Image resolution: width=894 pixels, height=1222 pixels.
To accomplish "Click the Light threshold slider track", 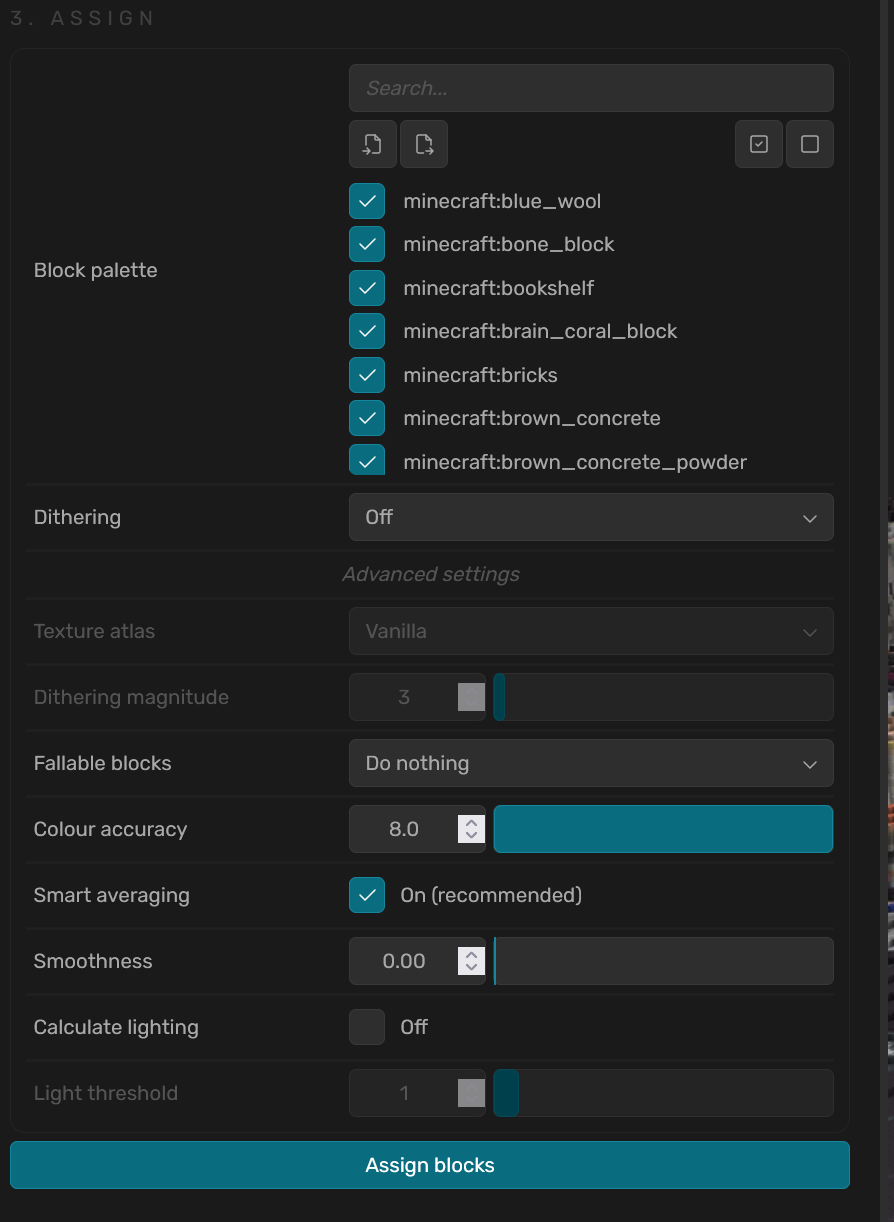I will click(x=664, y=1093).
